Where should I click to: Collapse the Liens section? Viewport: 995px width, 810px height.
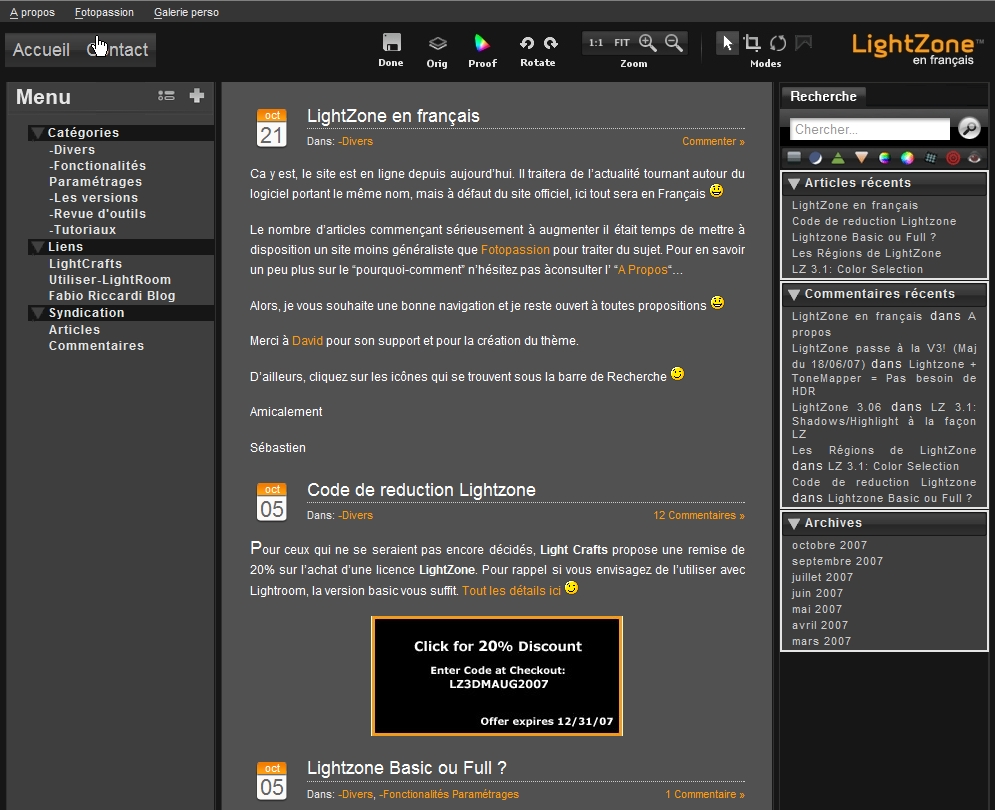click(38, 247)
